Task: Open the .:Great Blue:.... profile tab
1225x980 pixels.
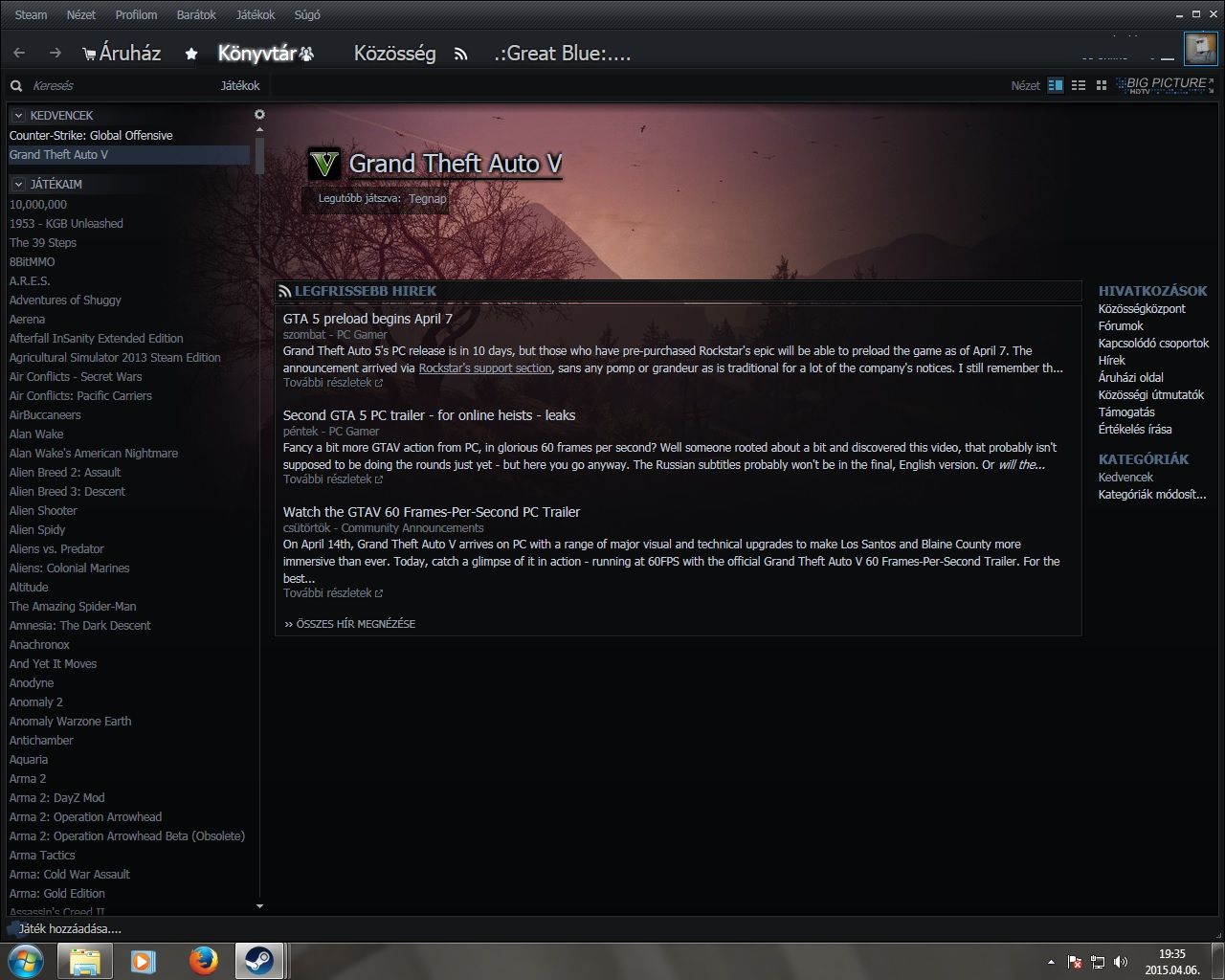Action: click(x=563, y=54)
